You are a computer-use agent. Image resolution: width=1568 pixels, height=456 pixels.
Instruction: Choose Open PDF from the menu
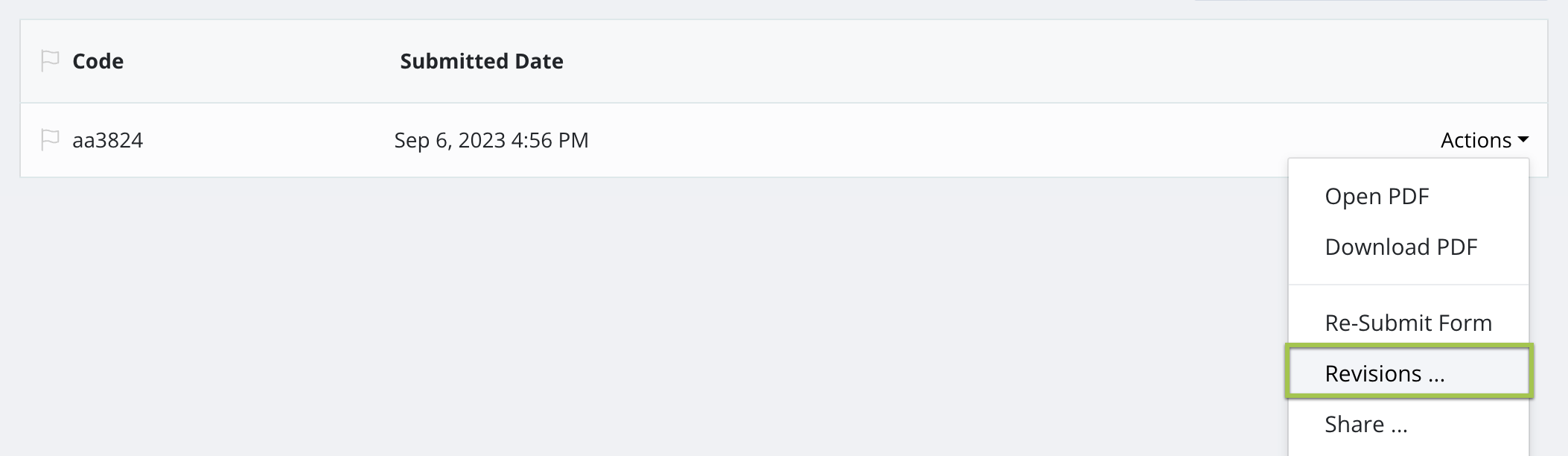1376,196
